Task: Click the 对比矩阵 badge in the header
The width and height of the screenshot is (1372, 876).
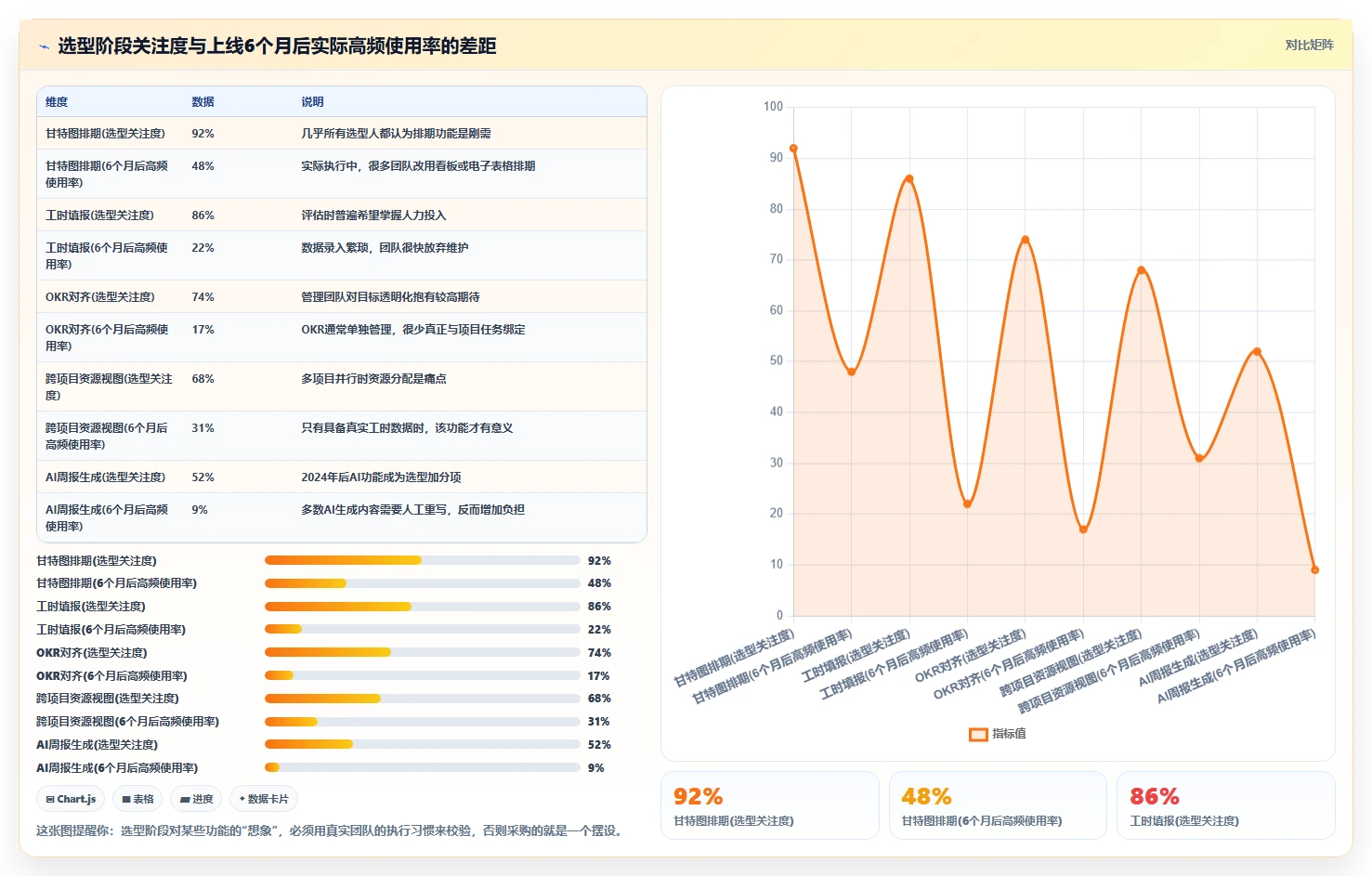Action: (1309, 45)
